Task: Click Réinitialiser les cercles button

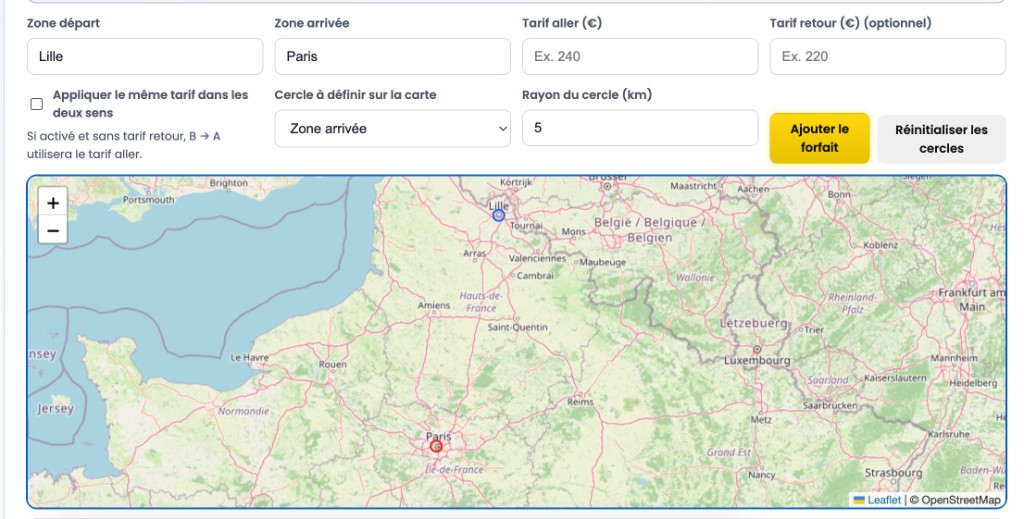Action: click(941, 139)
